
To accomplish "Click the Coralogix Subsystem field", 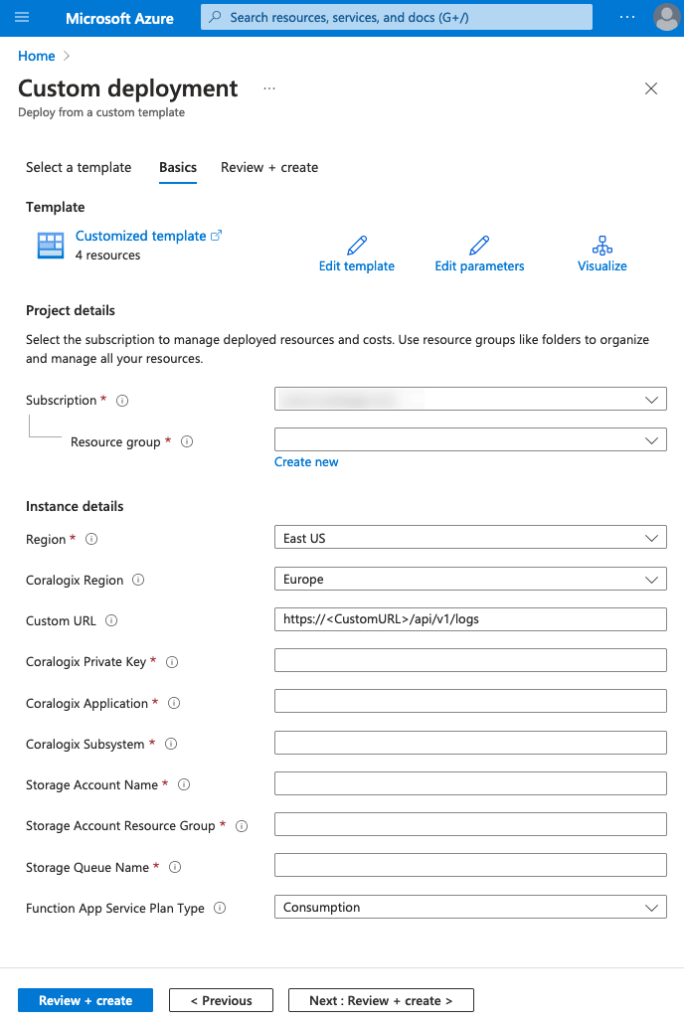I will click(470, 743).
